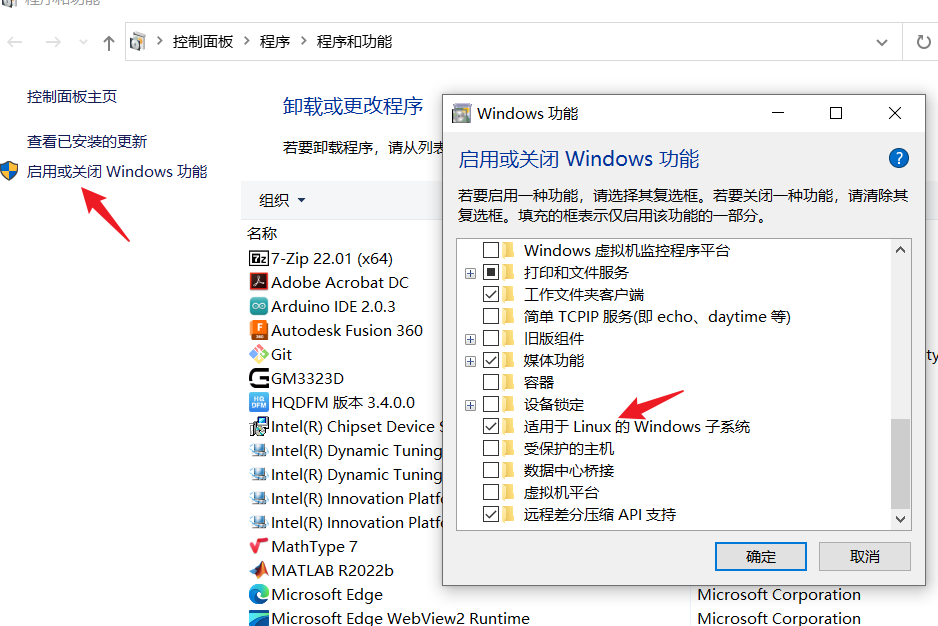This screenshot has height=626, width=938.
Task: Open the recent locations dropdown arrow
Action: [x=83, y=42]
